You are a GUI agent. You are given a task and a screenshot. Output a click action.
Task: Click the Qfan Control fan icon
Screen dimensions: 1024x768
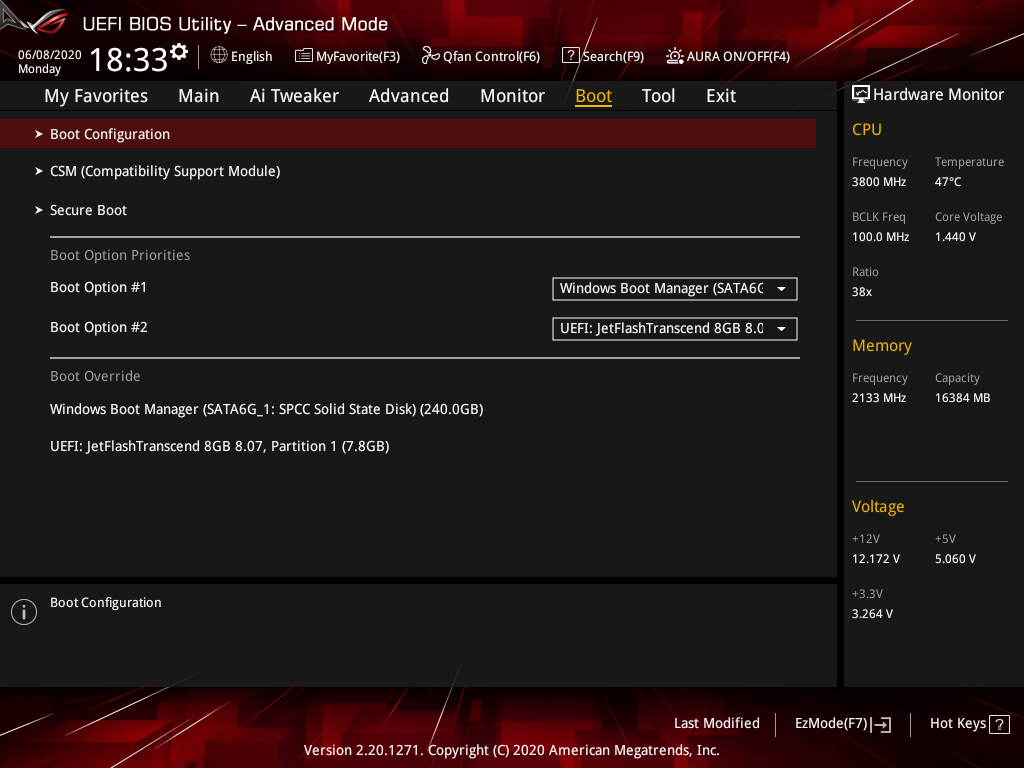(x=430, y=56)
